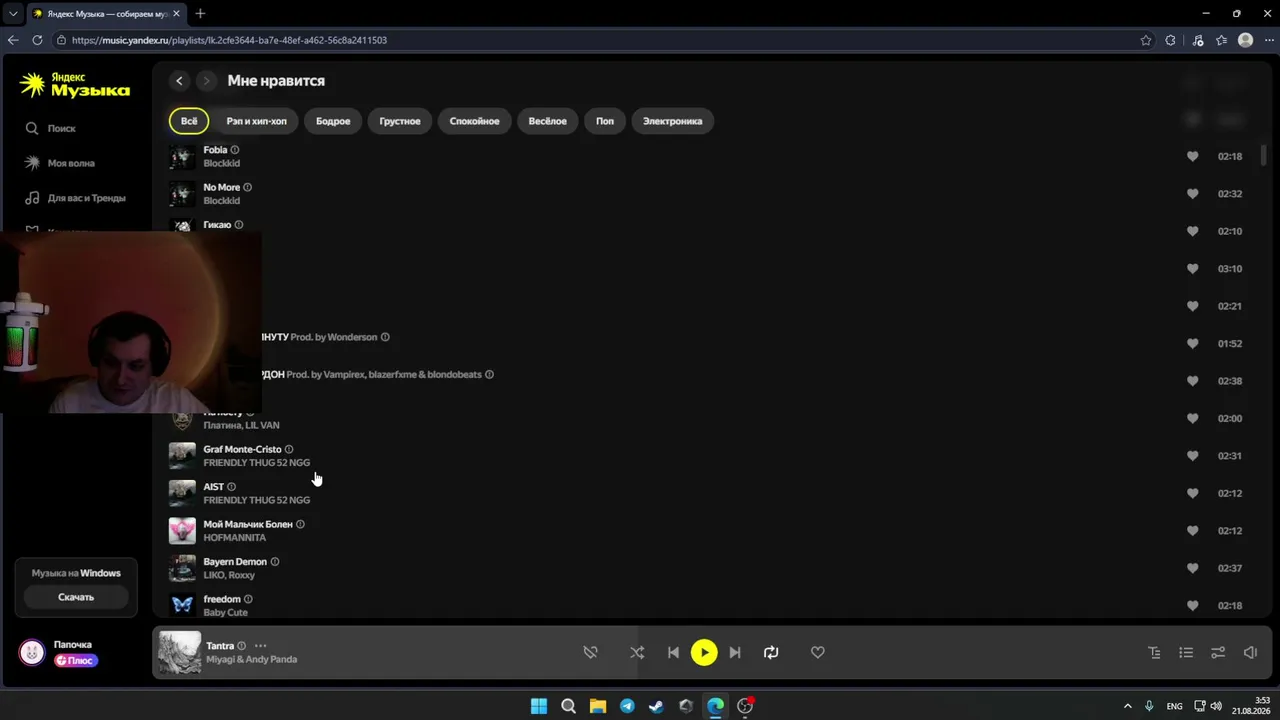Open artist Baby Cute
This screenshot has width=1280, height=720.
click(226, 612)
